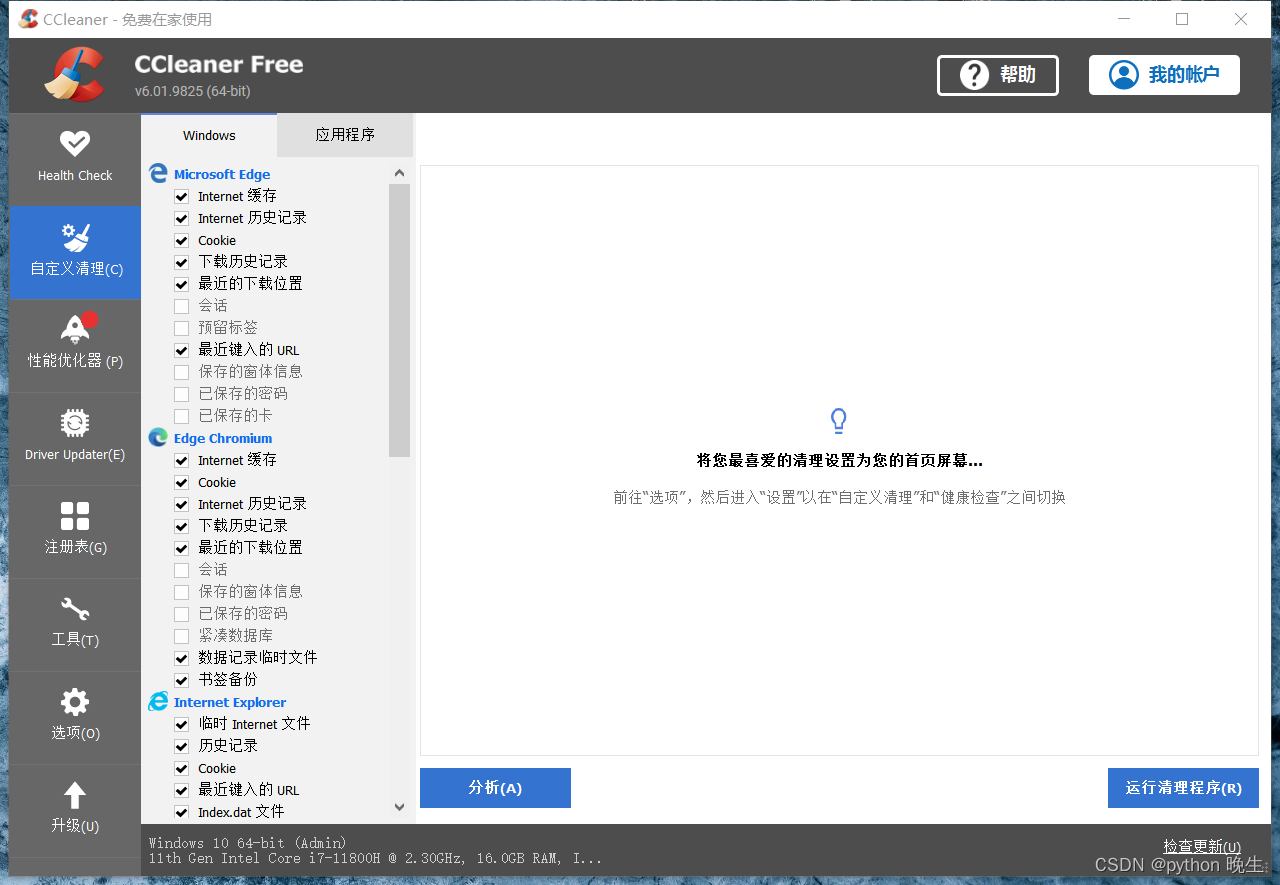The image size is (1280, 885).
Task: Click the list scrollbar up arrow
Action: (400, 173)
